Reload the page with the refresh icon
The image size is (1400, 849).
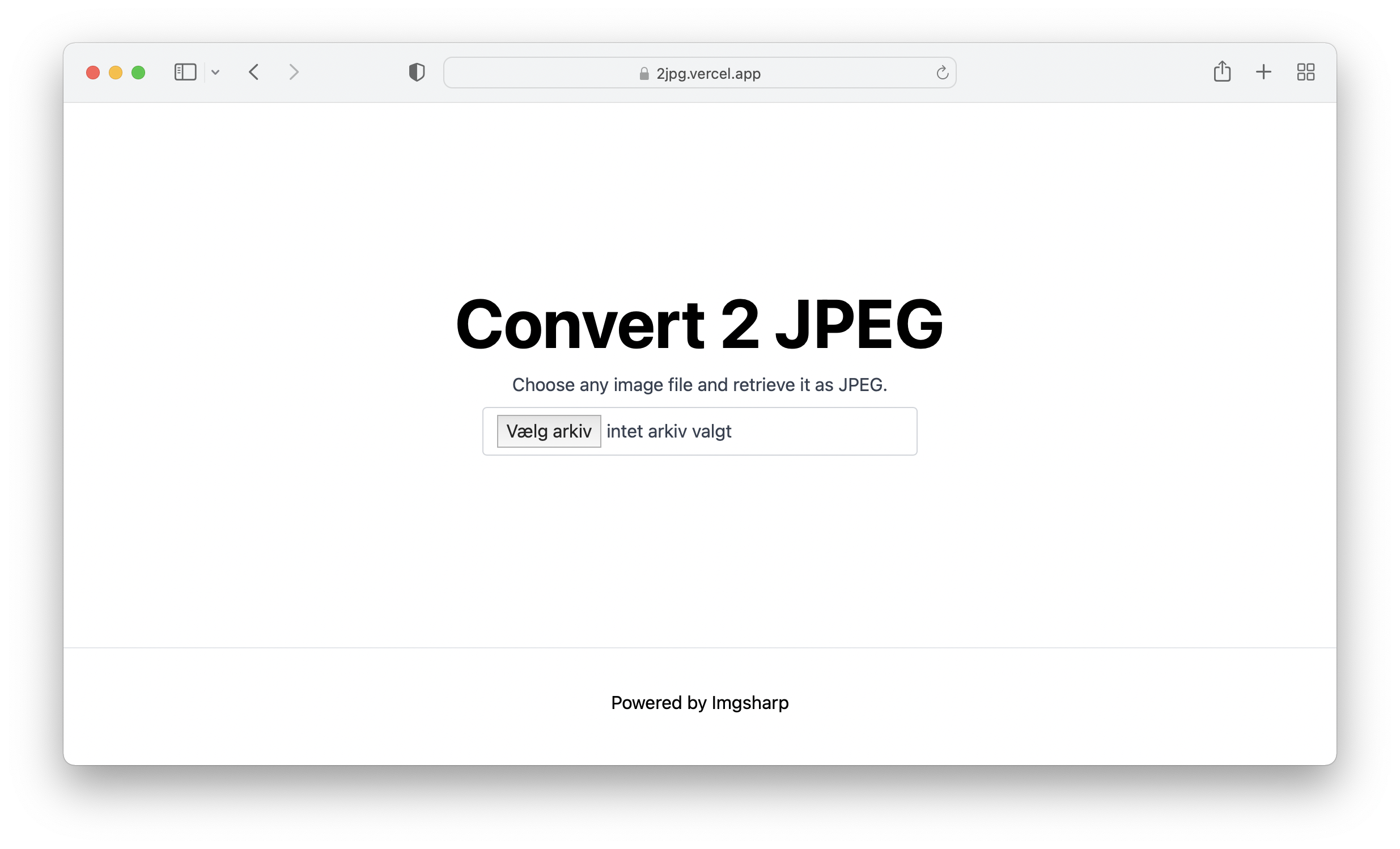coord(942,73)
